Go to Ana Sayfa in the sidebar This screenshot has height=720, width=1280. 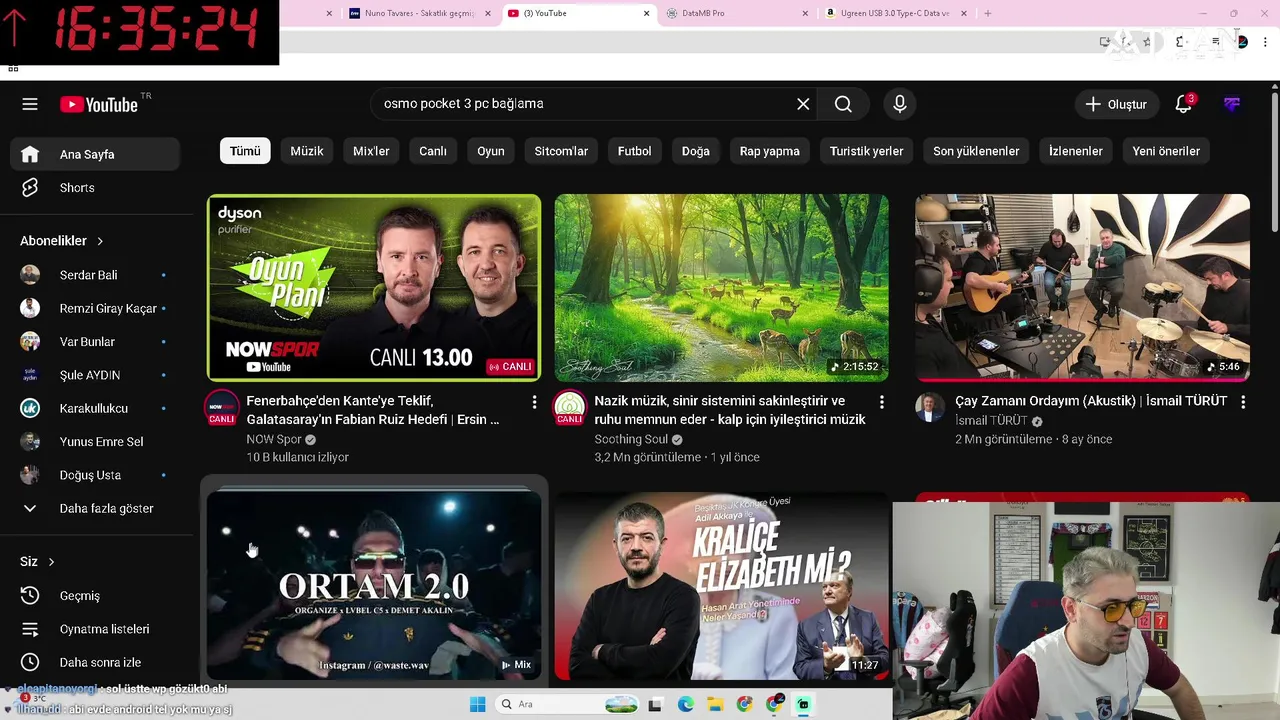tap(96, 154)
